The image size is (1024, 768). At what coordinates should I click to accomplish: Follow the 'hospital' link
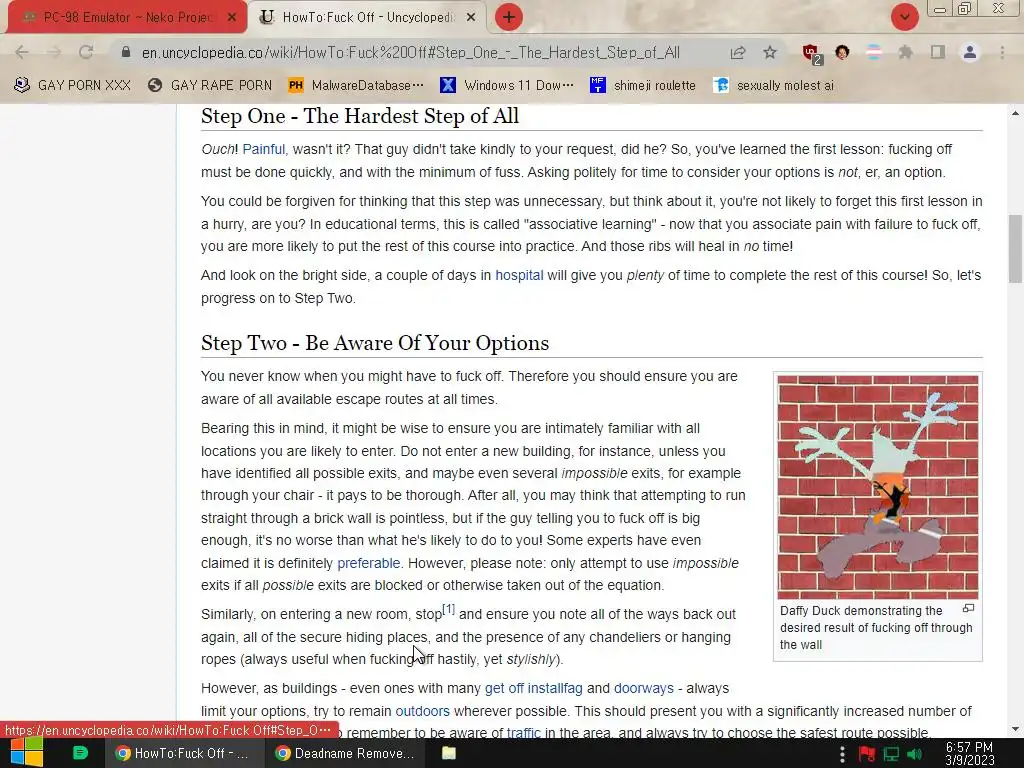pos(519,276)
